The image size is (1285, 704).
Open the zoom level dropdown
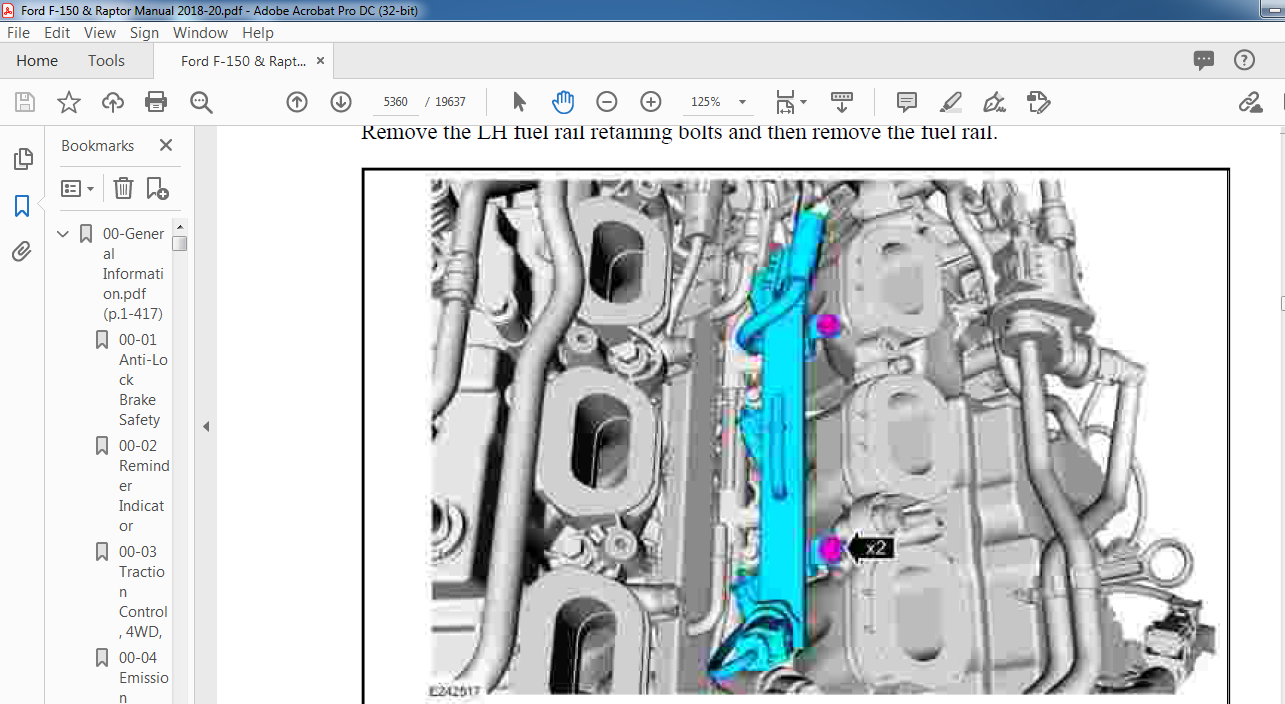pos(742,102)
